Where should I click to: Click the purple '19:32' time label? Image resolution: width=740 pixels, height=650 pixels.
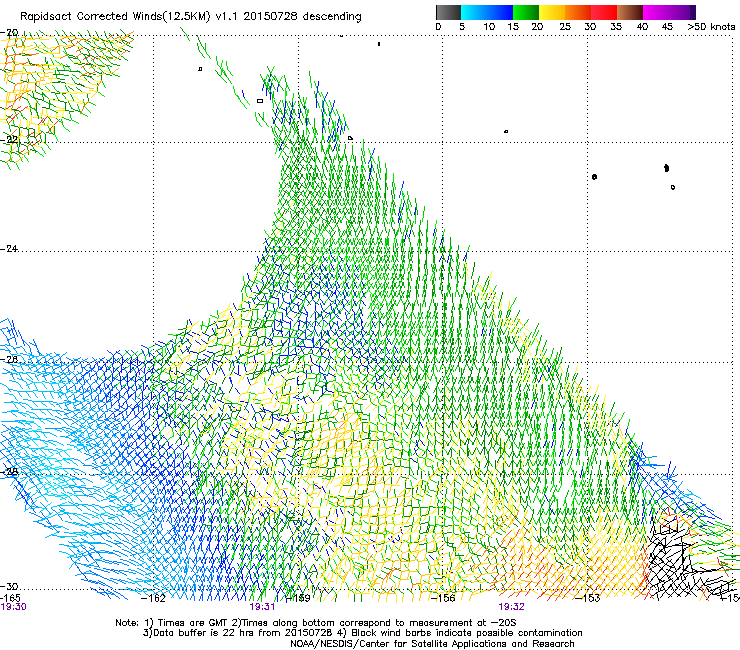point(512,607)
